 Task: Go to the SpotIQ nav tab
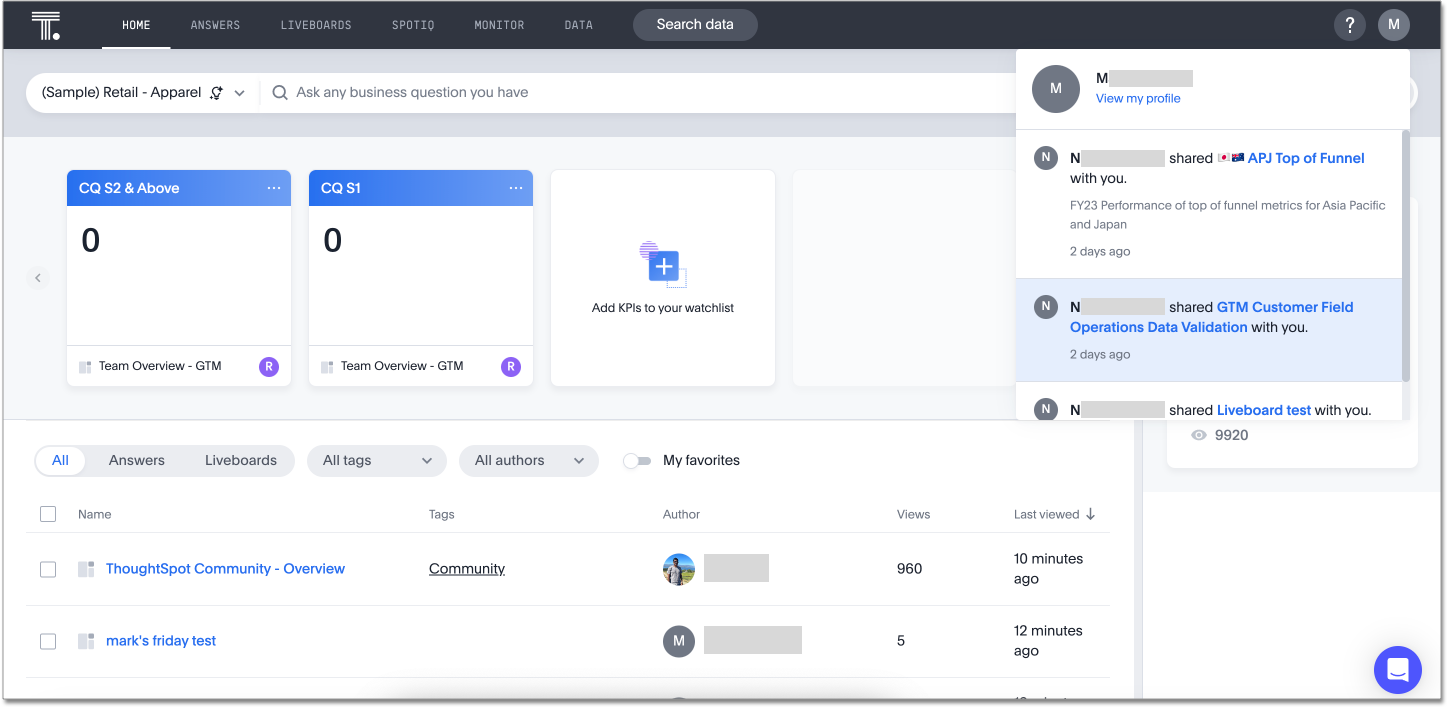click(413, 25)
